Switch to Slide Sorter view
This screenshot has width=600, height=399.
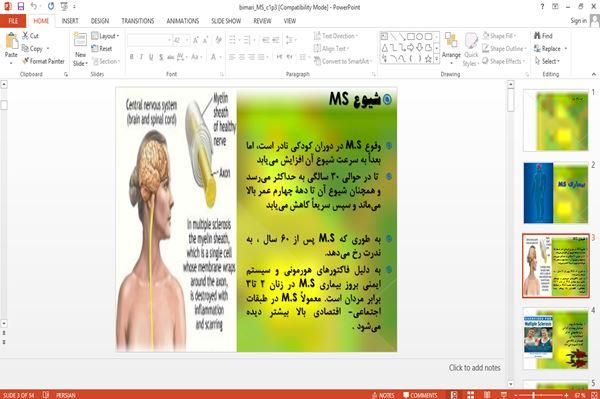(470, 395)
